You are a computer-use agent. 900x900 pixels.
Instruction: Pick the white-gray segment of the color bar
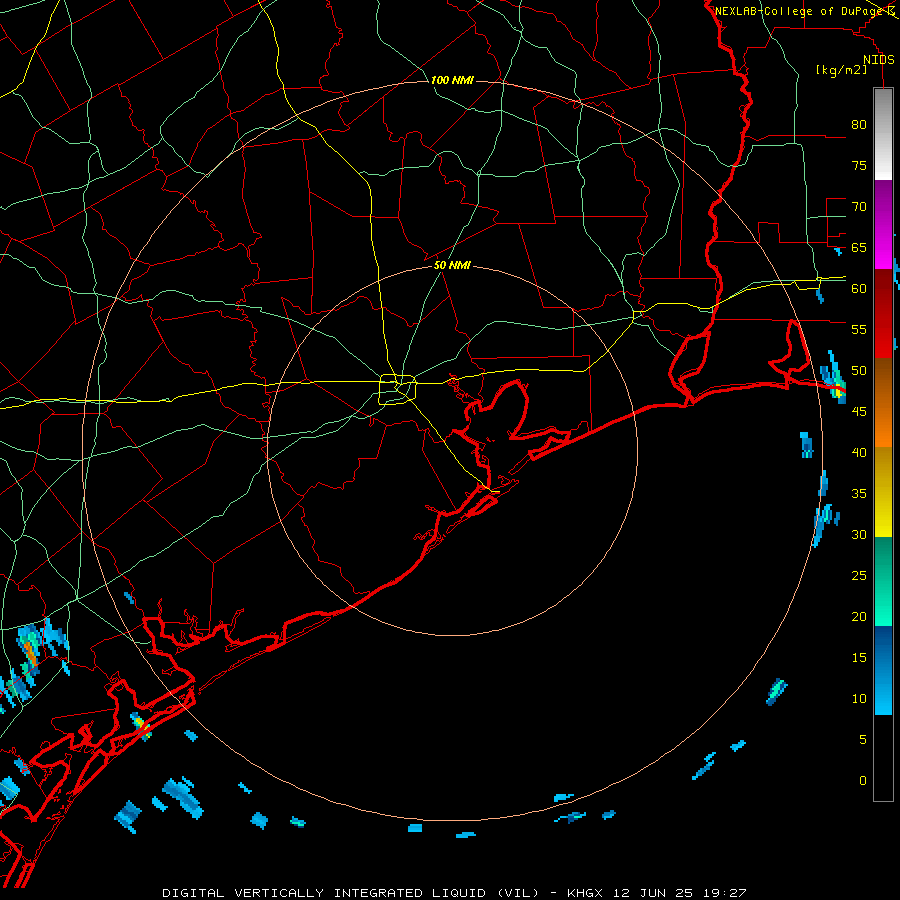(x=883, y=134)
